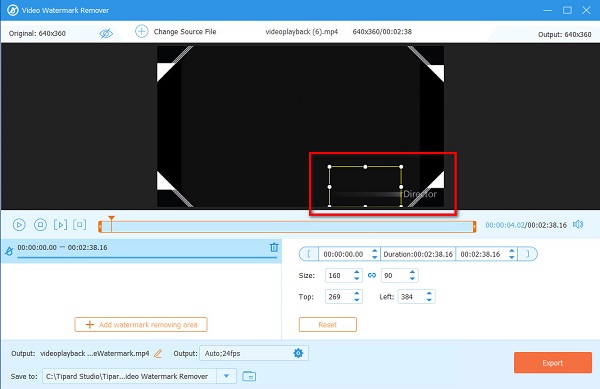600x389 pixels.
Task: Click the play-next-frame icon
Action: [60, 225]
